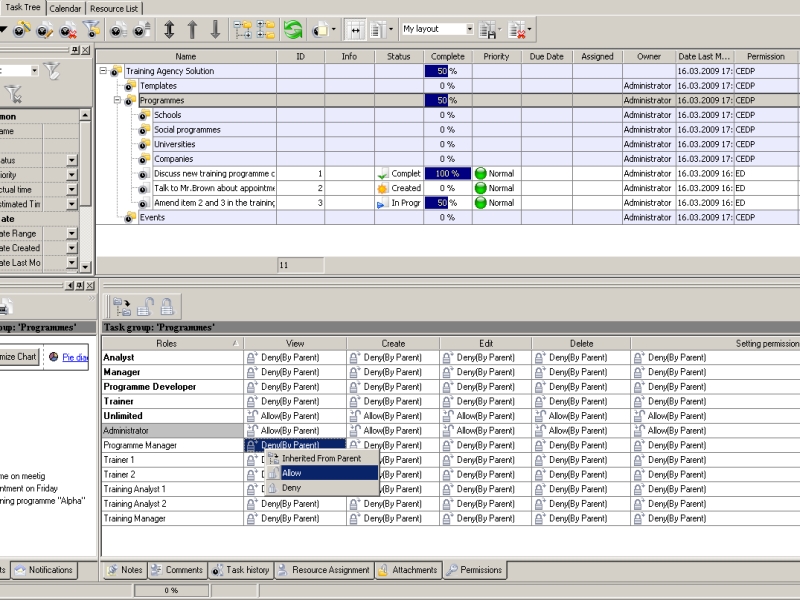This screenshot has height=600, width=800.
Task: Open the My layout dropdown
Action: pyautogui.click(x=469, y=29)
